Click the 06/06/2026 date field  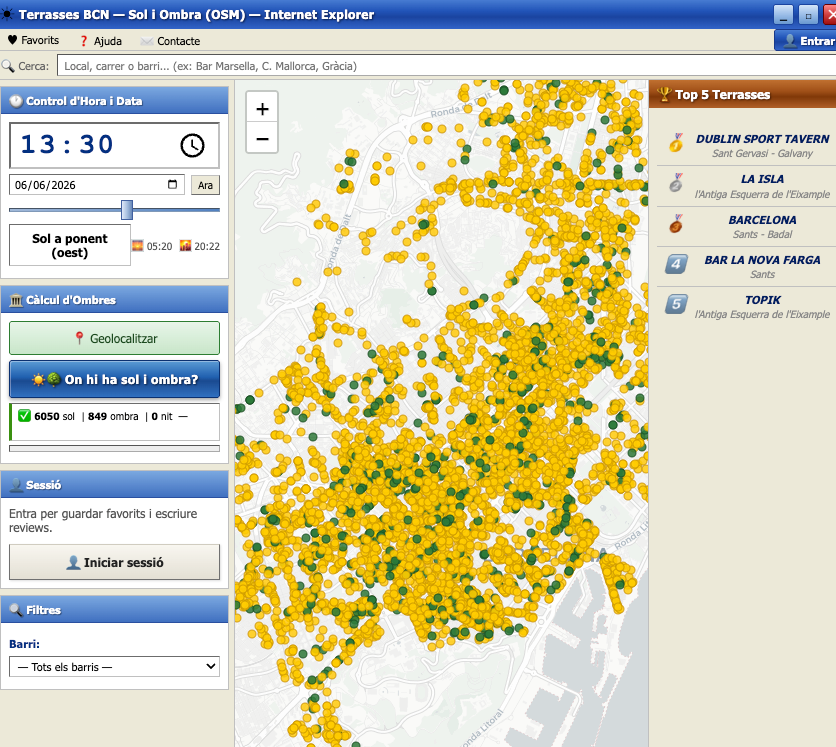click(97, 185)
